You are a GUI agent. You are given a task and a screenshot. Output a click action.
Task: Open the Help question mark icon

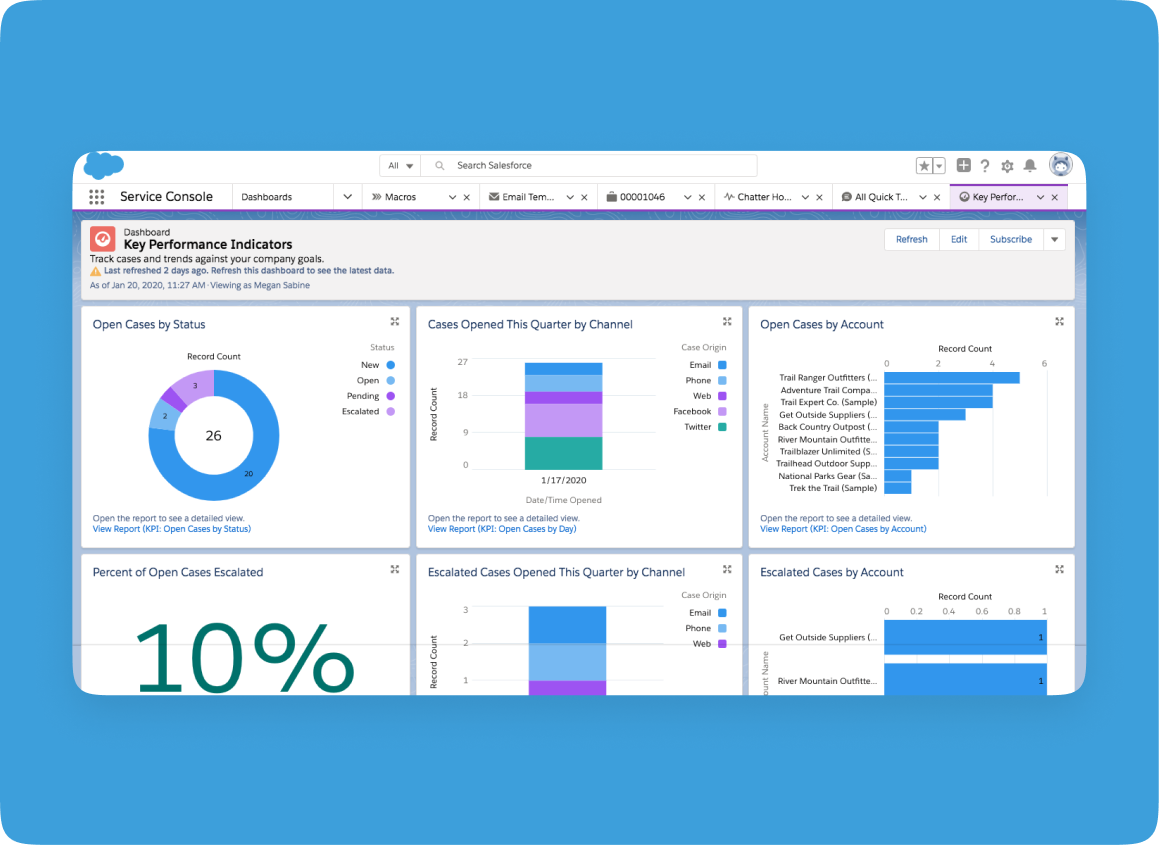pos(985,166)
